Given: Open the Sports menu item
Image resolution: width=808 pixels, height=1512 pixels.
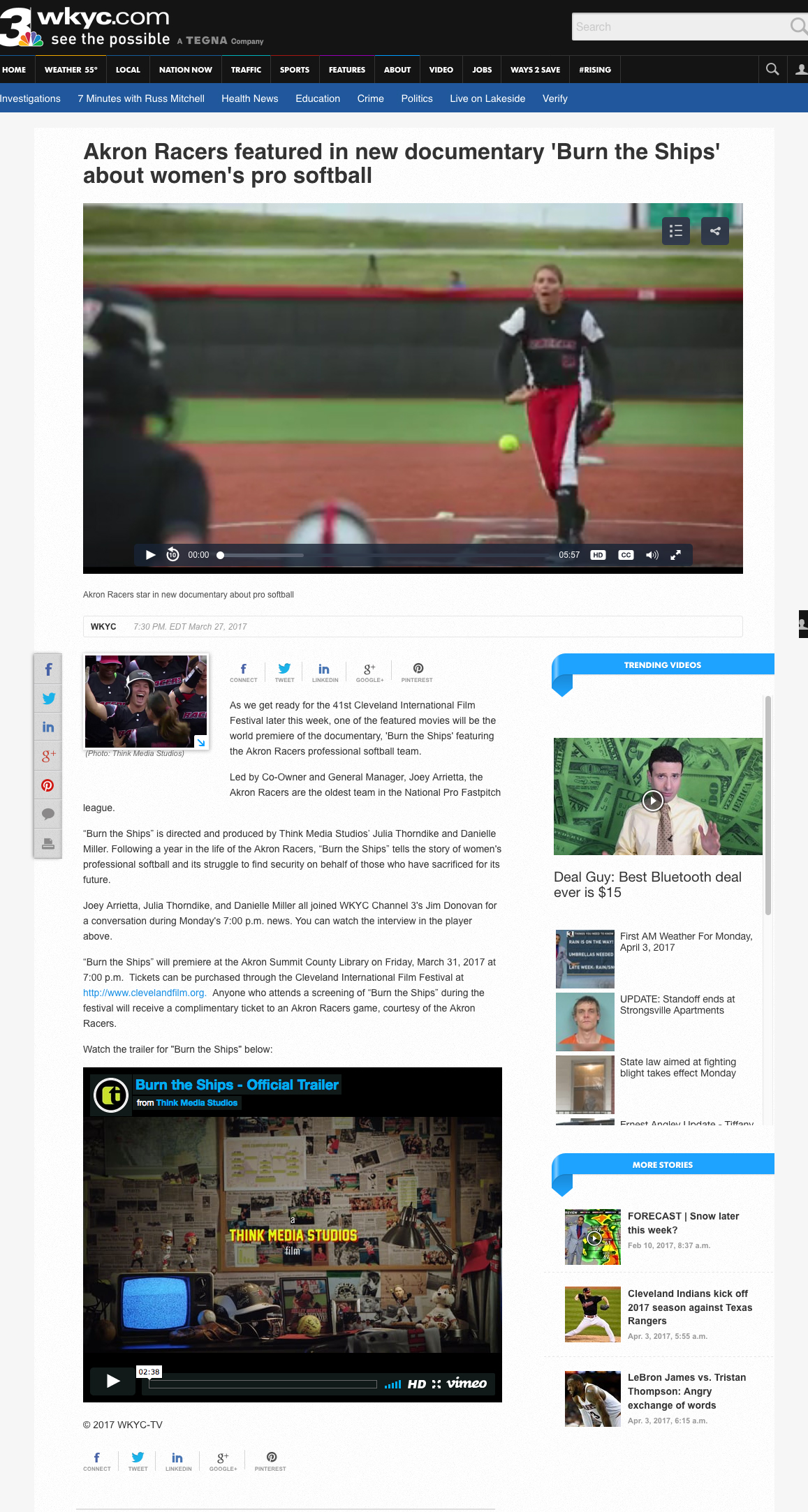Looking at the screenshot, I should [295, 70].
